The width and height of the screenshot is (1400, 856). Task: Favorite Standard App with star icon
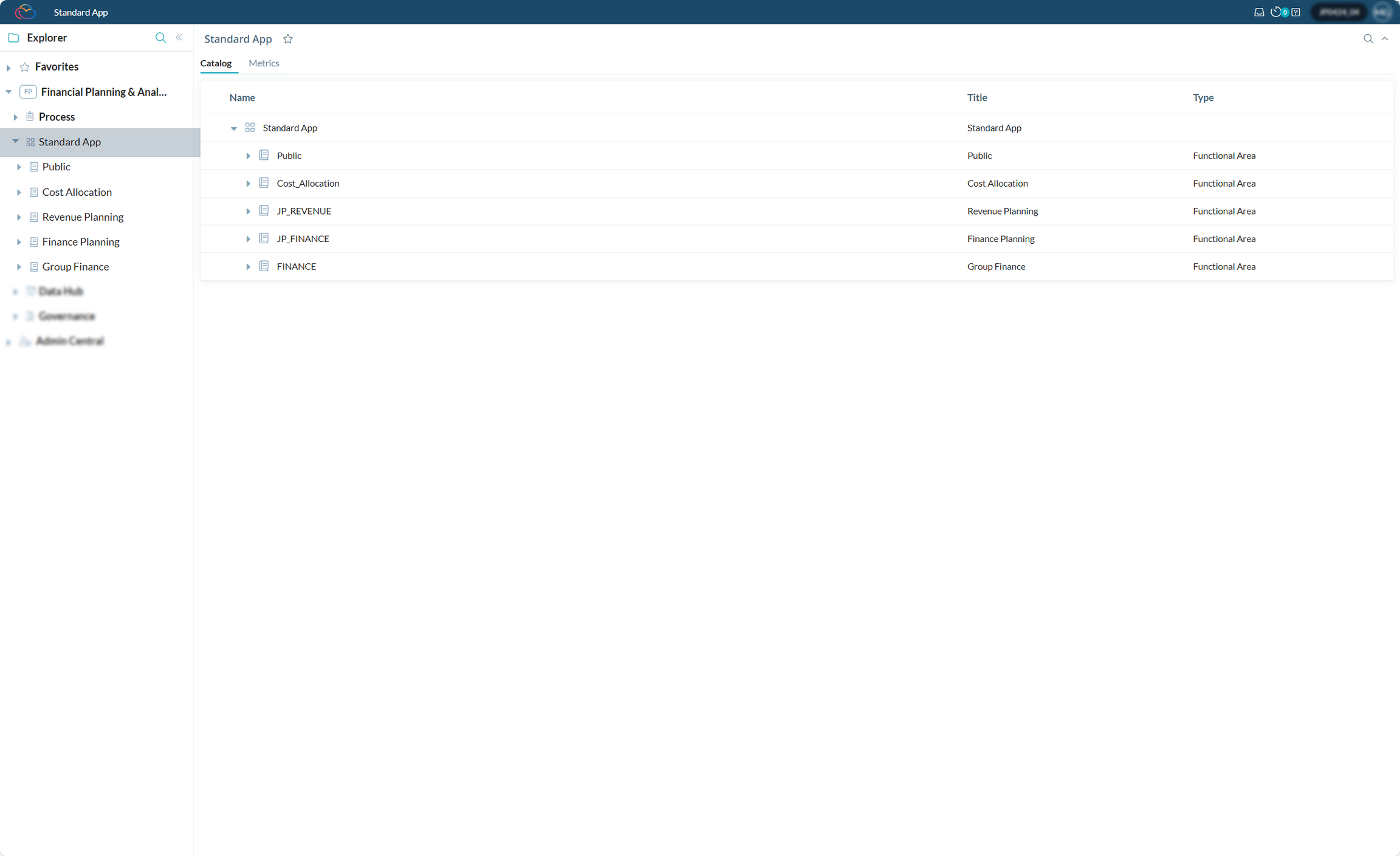coord(288,39)
